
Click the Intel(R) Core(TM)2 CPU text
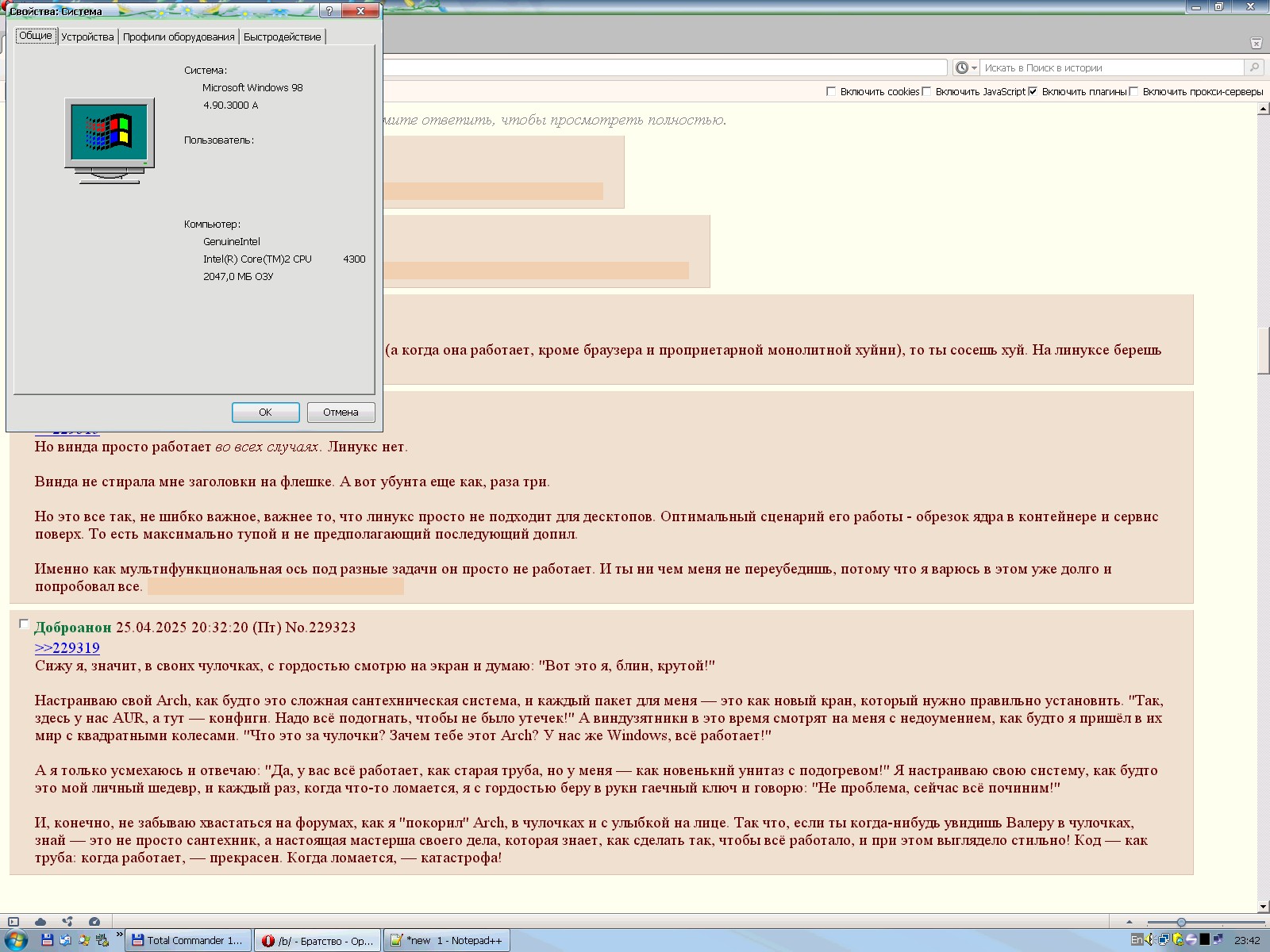pos(257,259)
